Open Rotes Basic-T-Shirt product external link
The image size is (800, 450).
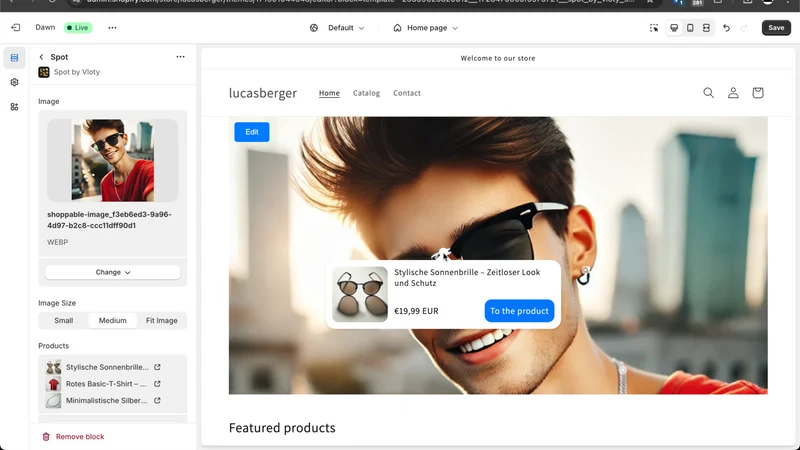pos(158,384)
